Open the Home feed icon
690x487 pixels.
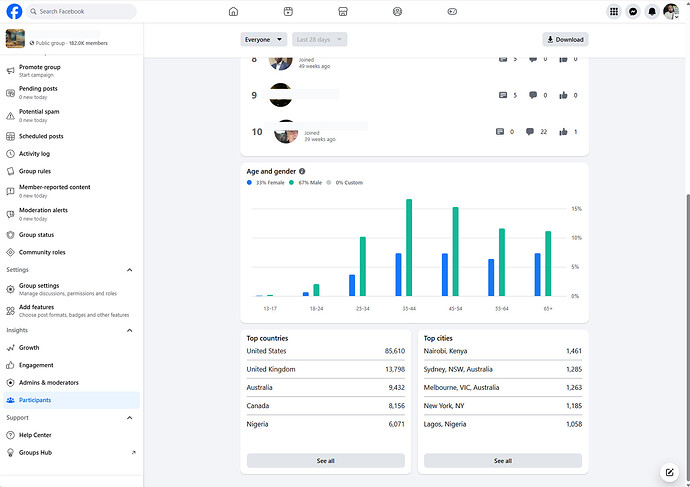point(233,12)
